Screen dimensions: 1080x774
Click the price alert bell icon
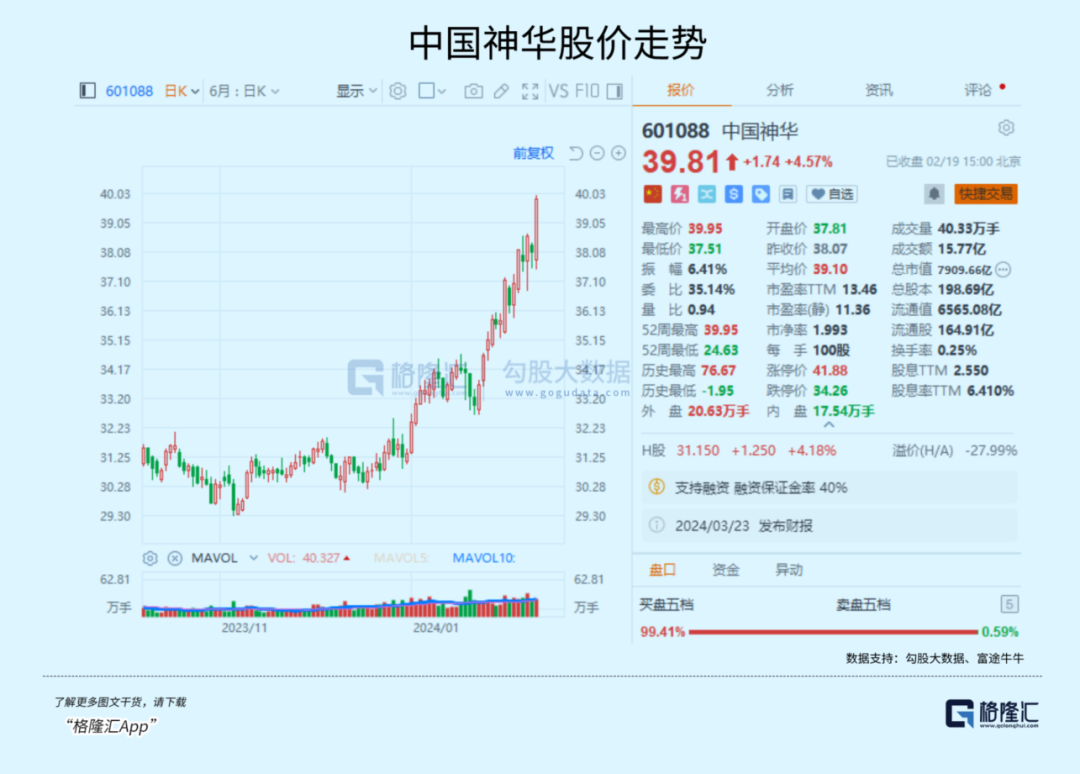(934, 194)
